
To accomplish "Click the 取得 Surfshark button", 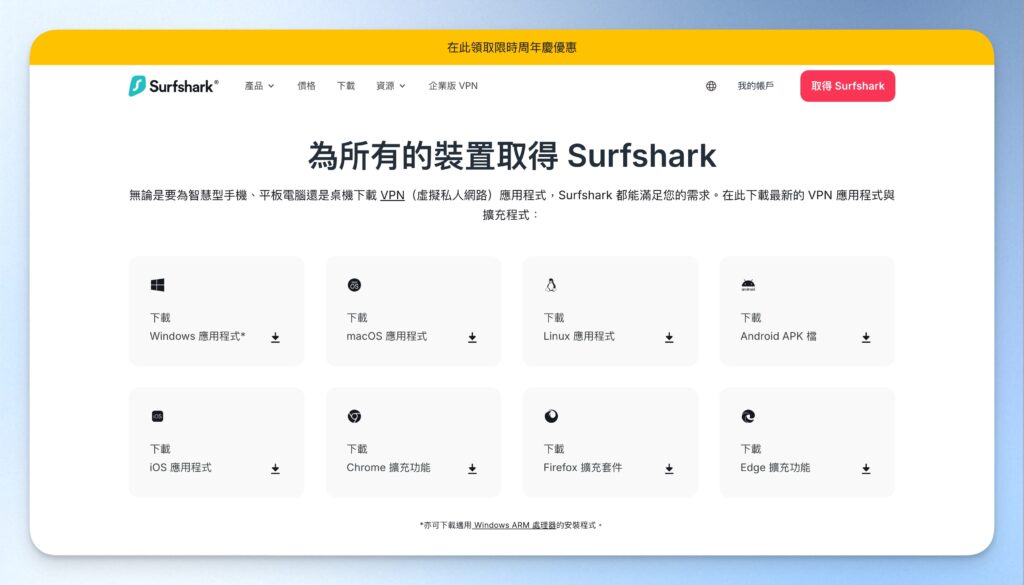I will [x=848, y=86].
